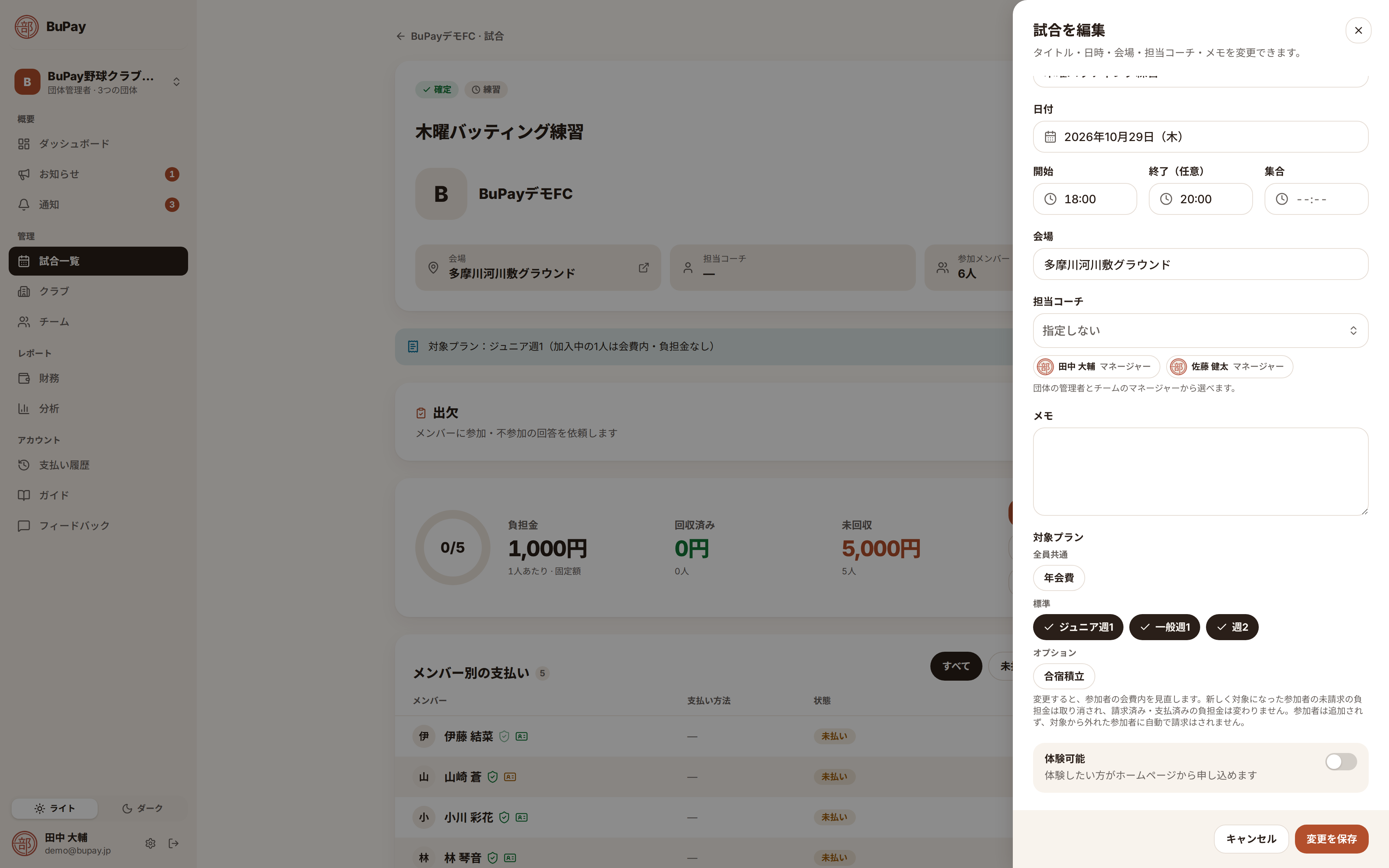Click the BuPay logo in the sidebar
This screenshot has height=868, width=1389.
(x=26, y=26)
